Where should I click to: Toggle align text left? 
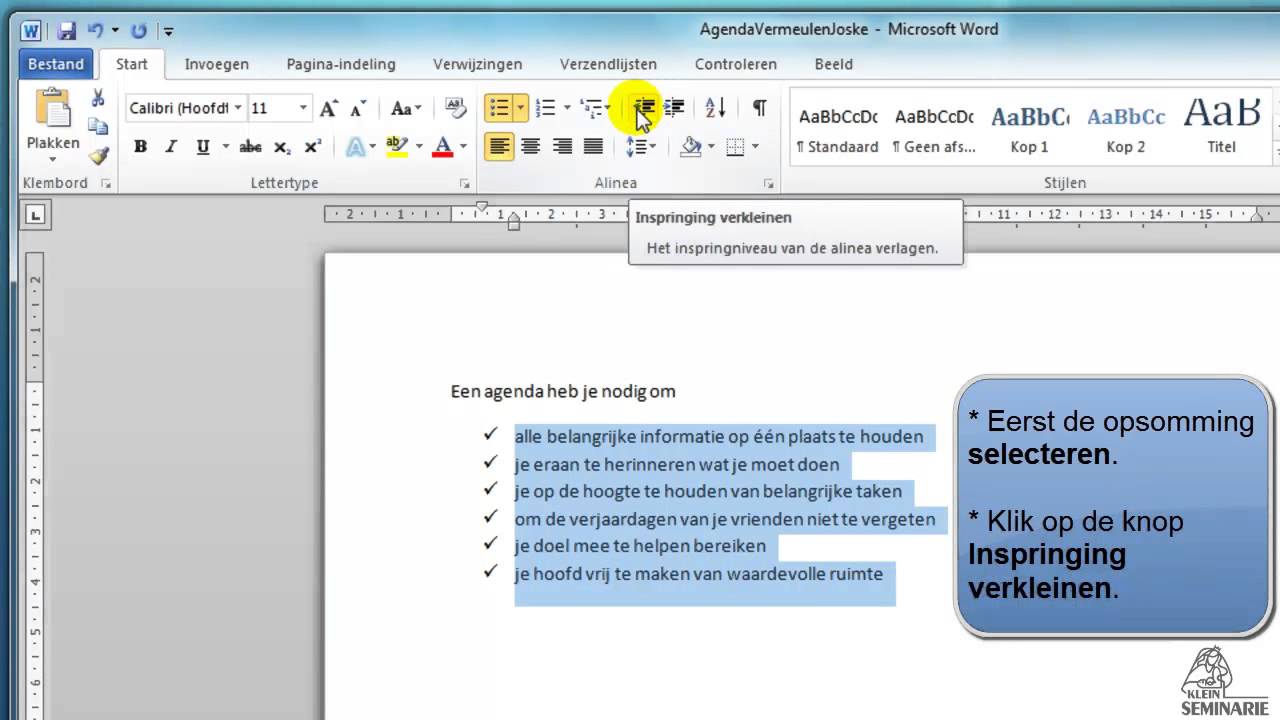click(500, 147)
